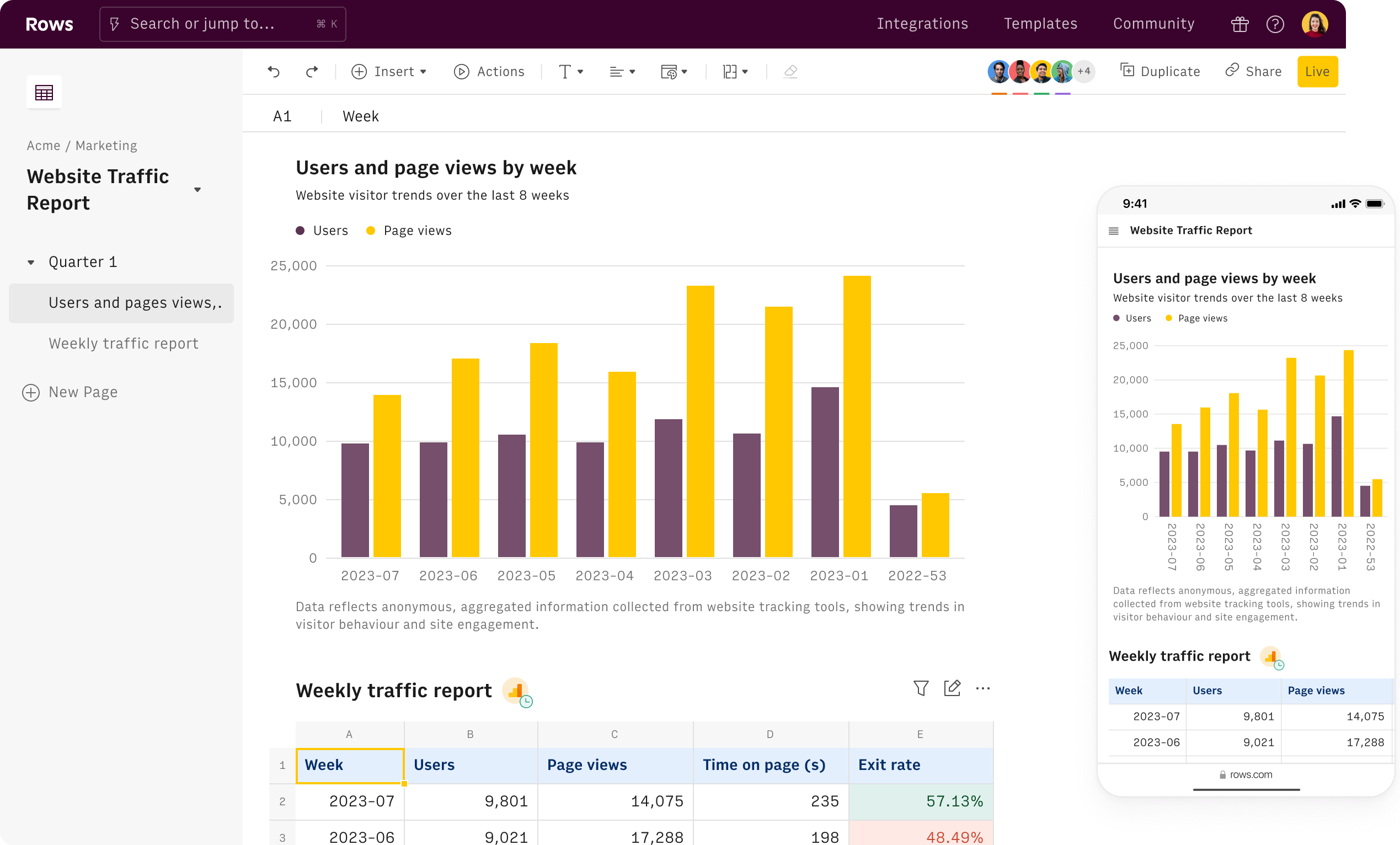Click the Duplicate button

coord(1159,71)
